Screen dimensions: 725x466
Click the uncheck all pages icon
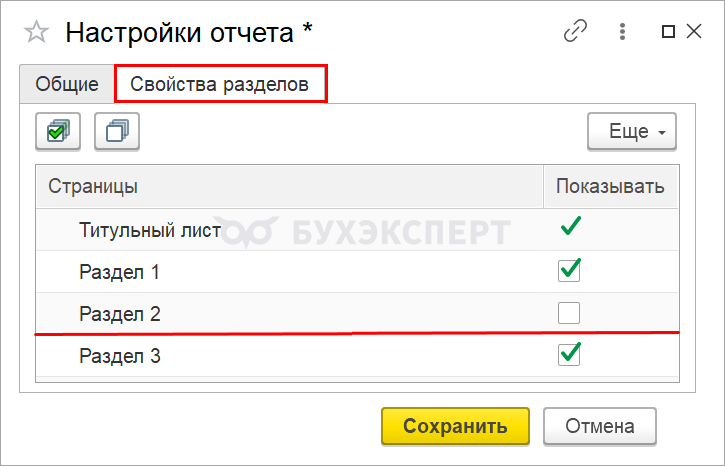tap(116, 131)
